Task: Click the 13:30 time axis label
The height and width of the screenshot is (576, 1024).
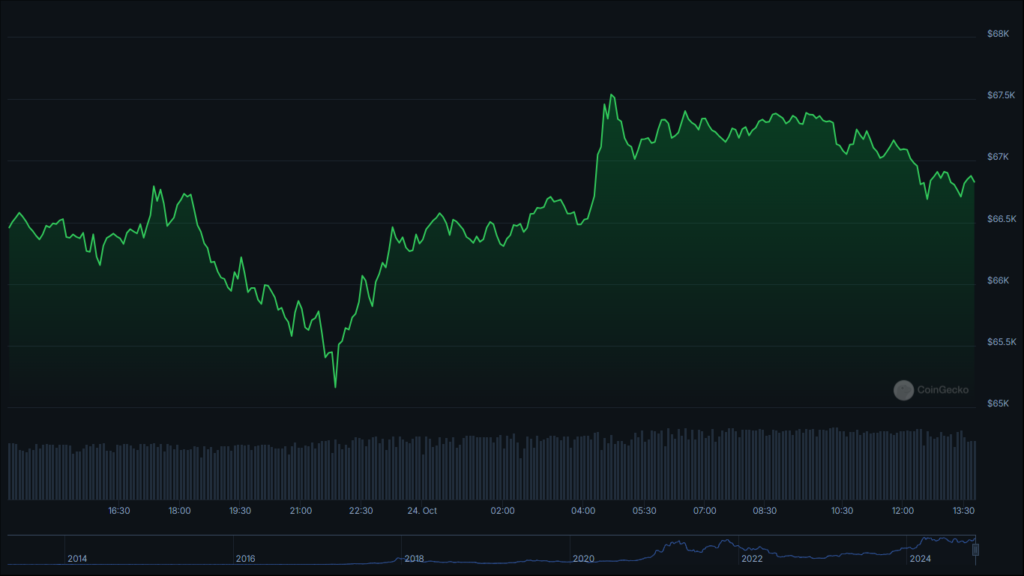Action: pyautogui.click(x=963, y=511)
